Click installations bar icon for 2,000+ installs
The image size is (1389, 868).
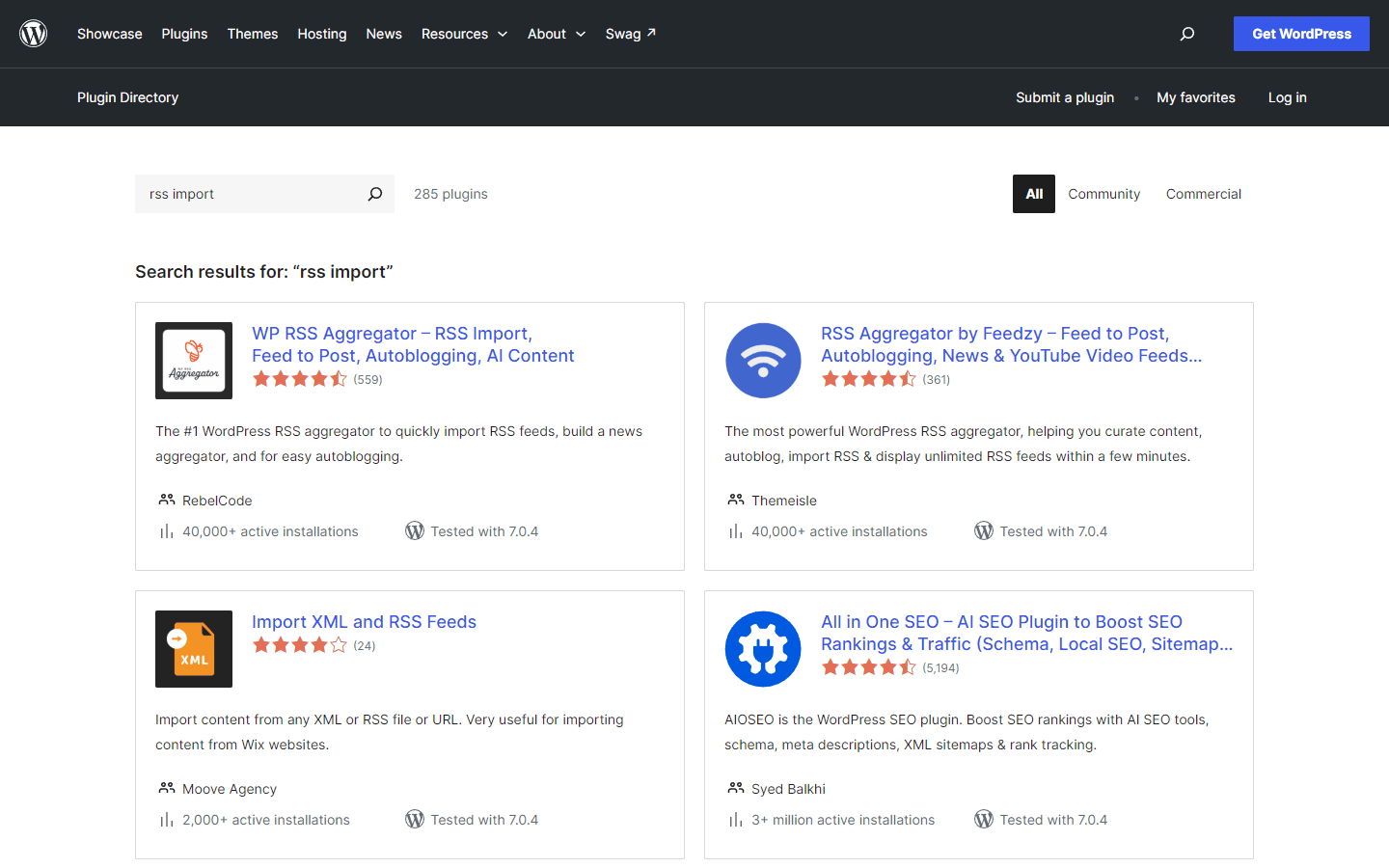pos(167,820)
